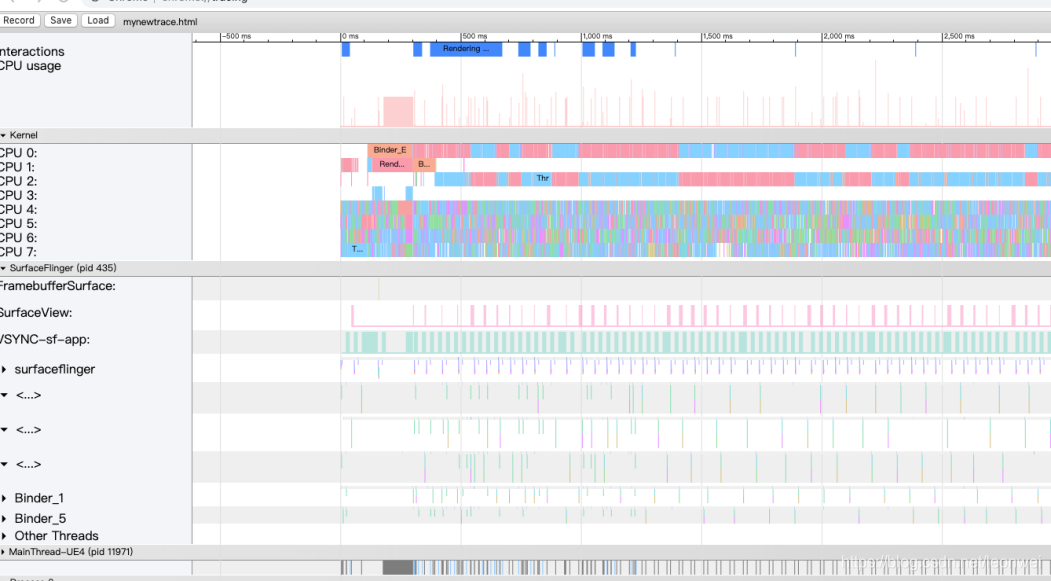This screenshot has height=581, width=1051.
Task: Select the "T..." slice on CPU 7
Action: (x=356, y=249)
